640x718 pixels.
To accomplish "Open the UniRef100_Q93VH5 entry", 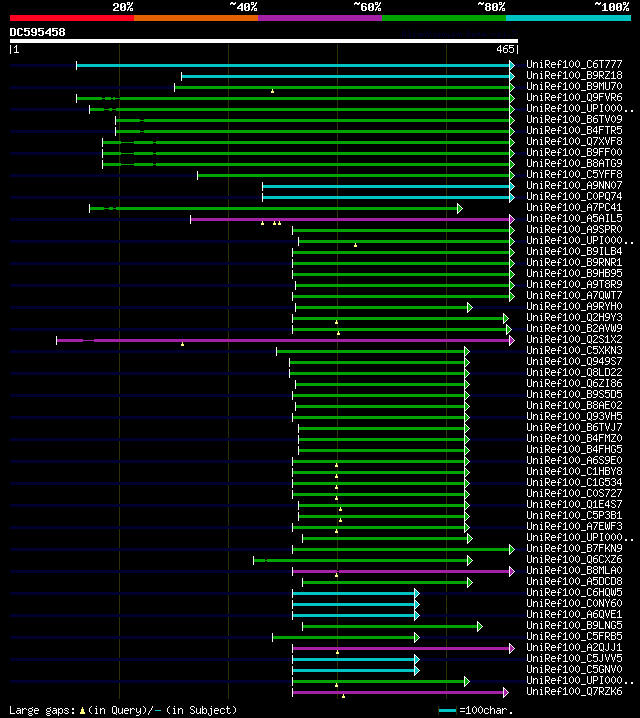I will tap(574, 416).
